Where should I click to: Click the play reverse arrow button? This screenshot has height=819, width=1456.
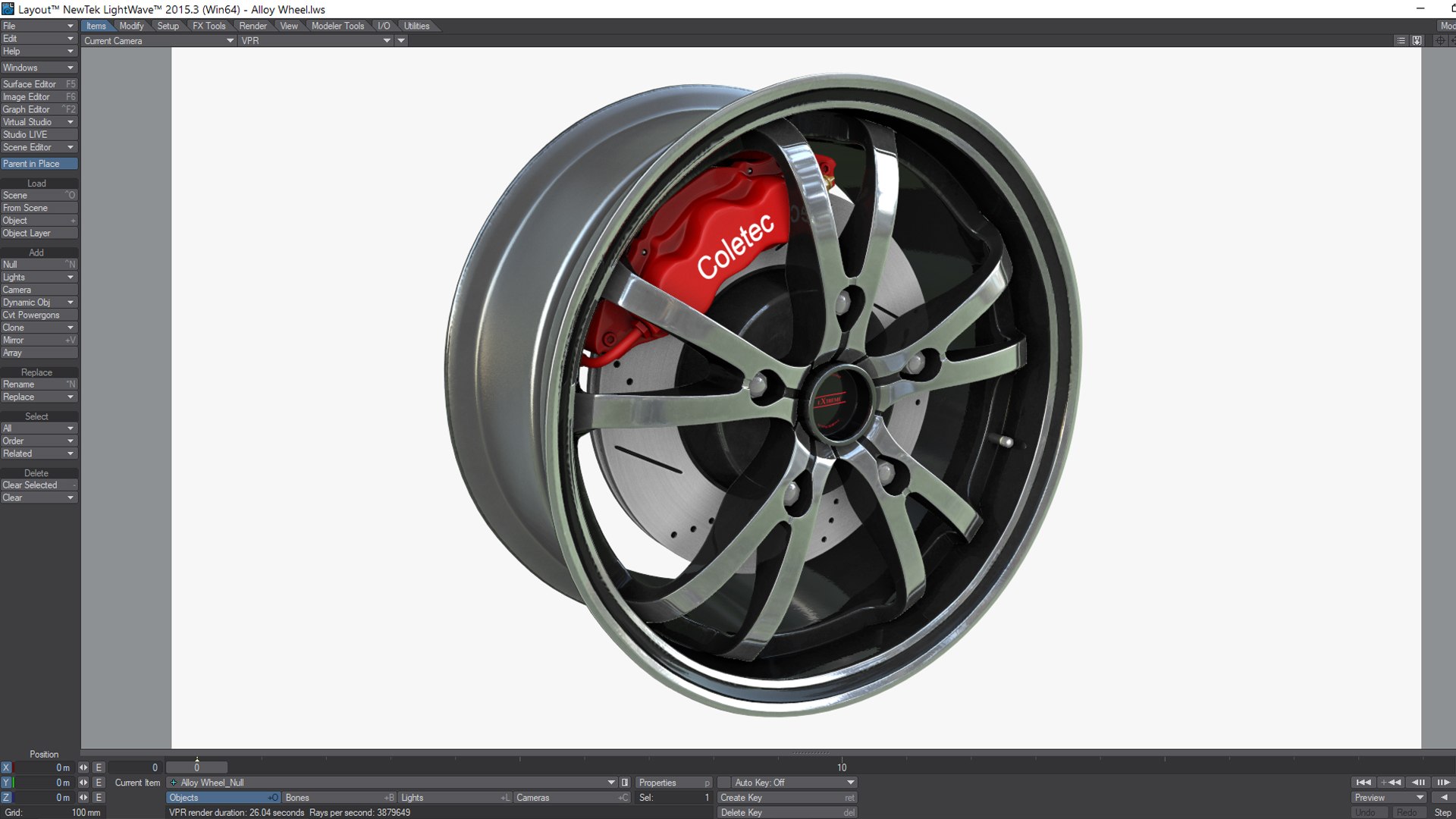click(1443, 798)
